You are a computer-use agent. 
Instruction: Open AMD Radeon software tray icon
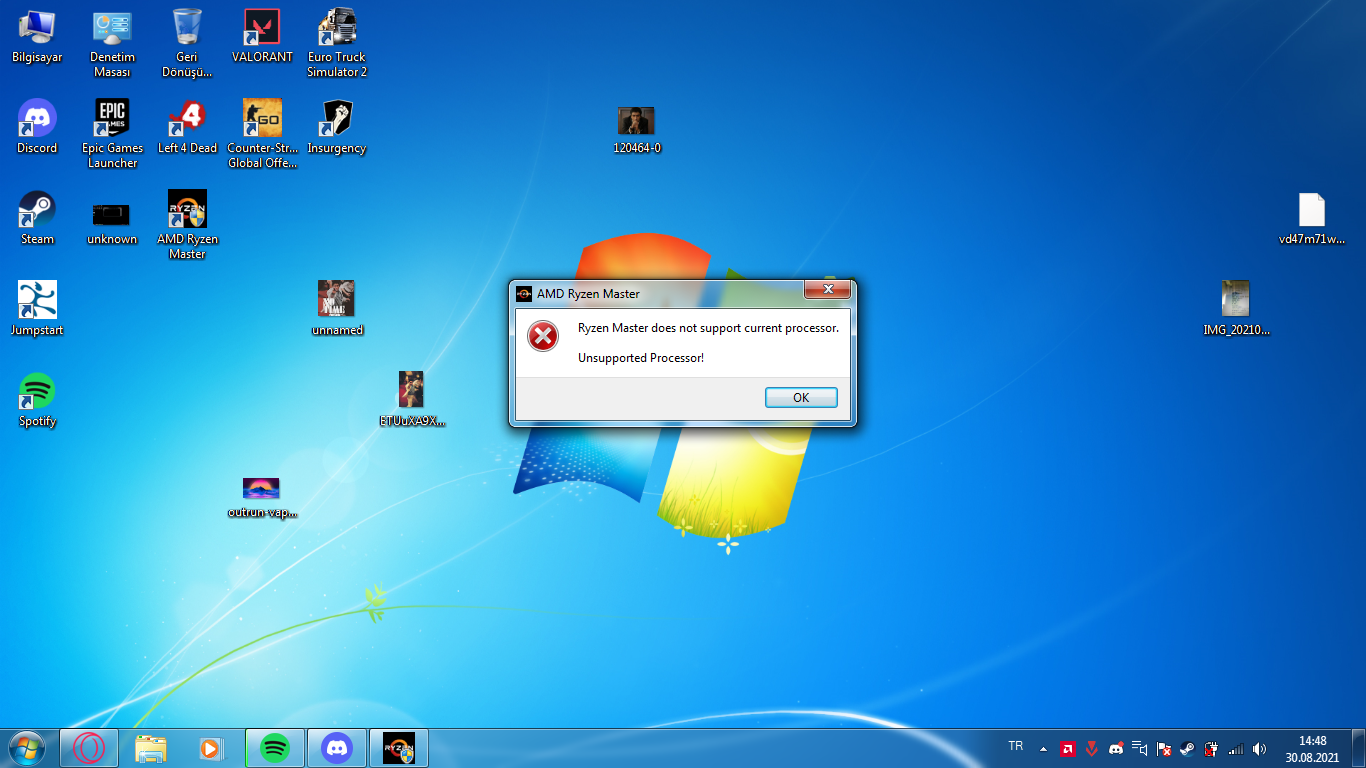(1068, 749)
